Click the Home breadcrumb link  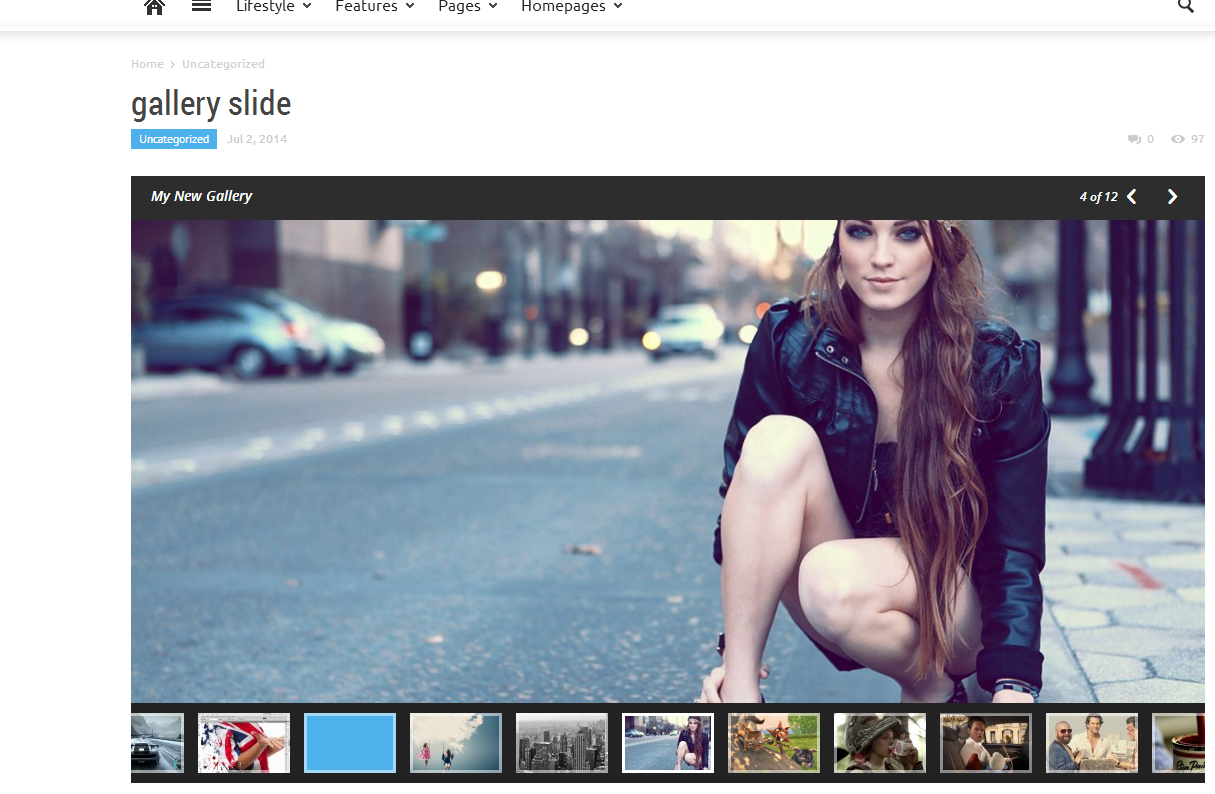click(x=147, y=64)
